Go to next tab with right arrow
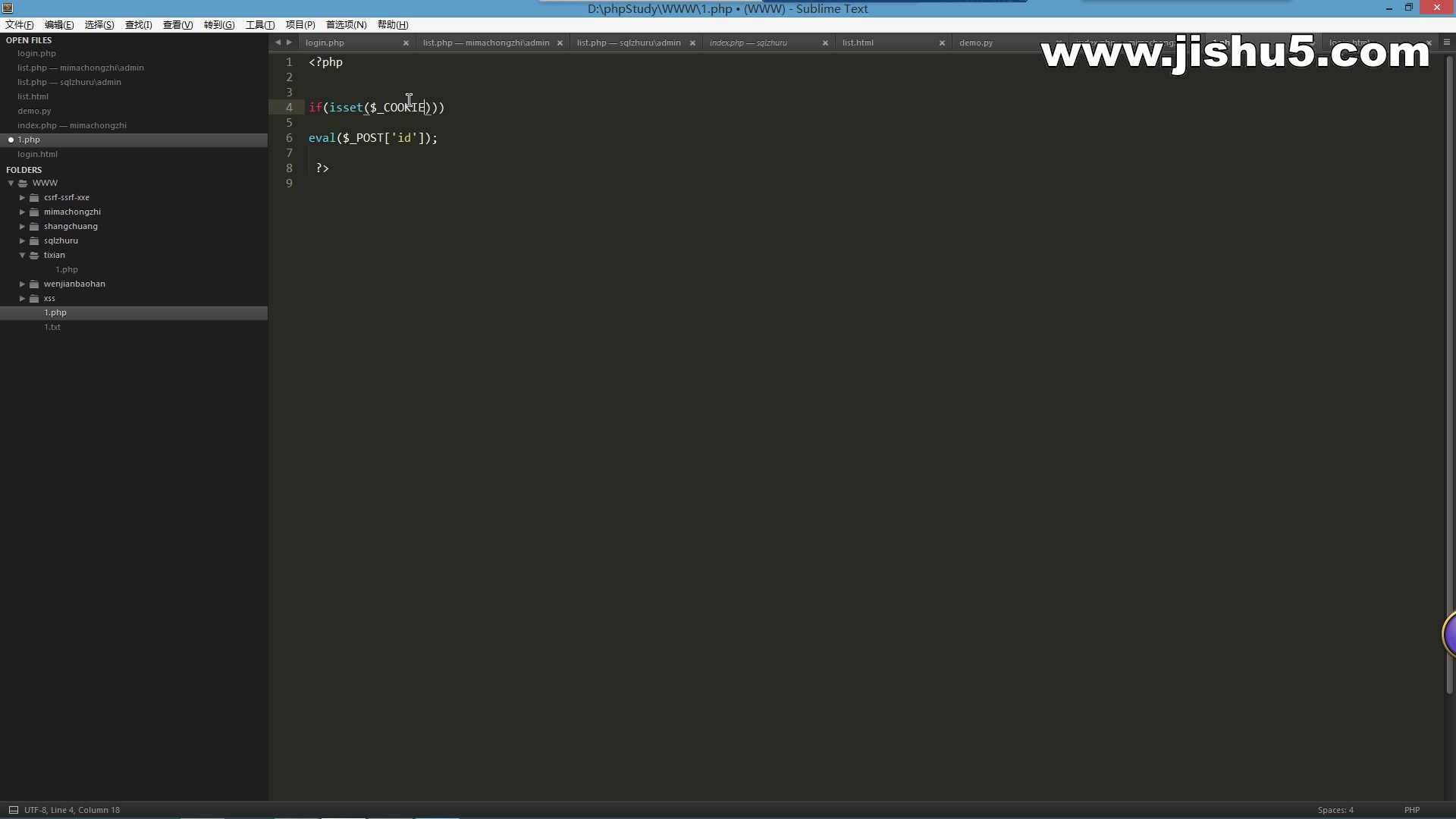The image size is (1456, 819). [x=289, y=42]
